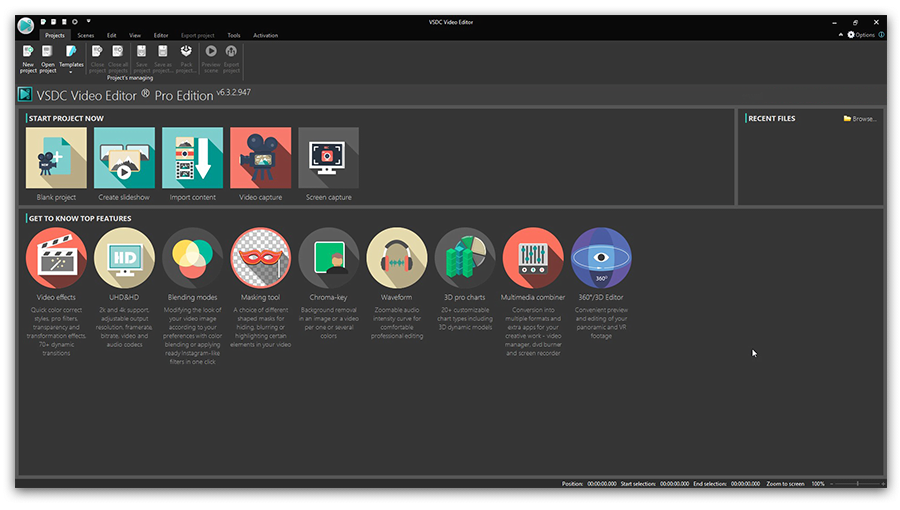Image resolution: width=900 pixels, height=510 pixels.
Task: Open the Activation ribbon tab
Action: tap(265, 35)
